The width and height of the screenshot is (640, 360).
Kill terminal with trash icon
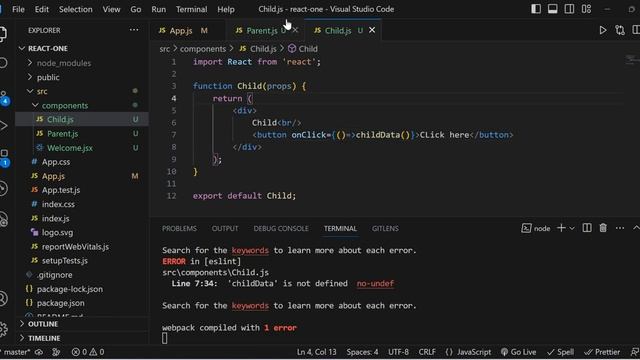(603, 228)
